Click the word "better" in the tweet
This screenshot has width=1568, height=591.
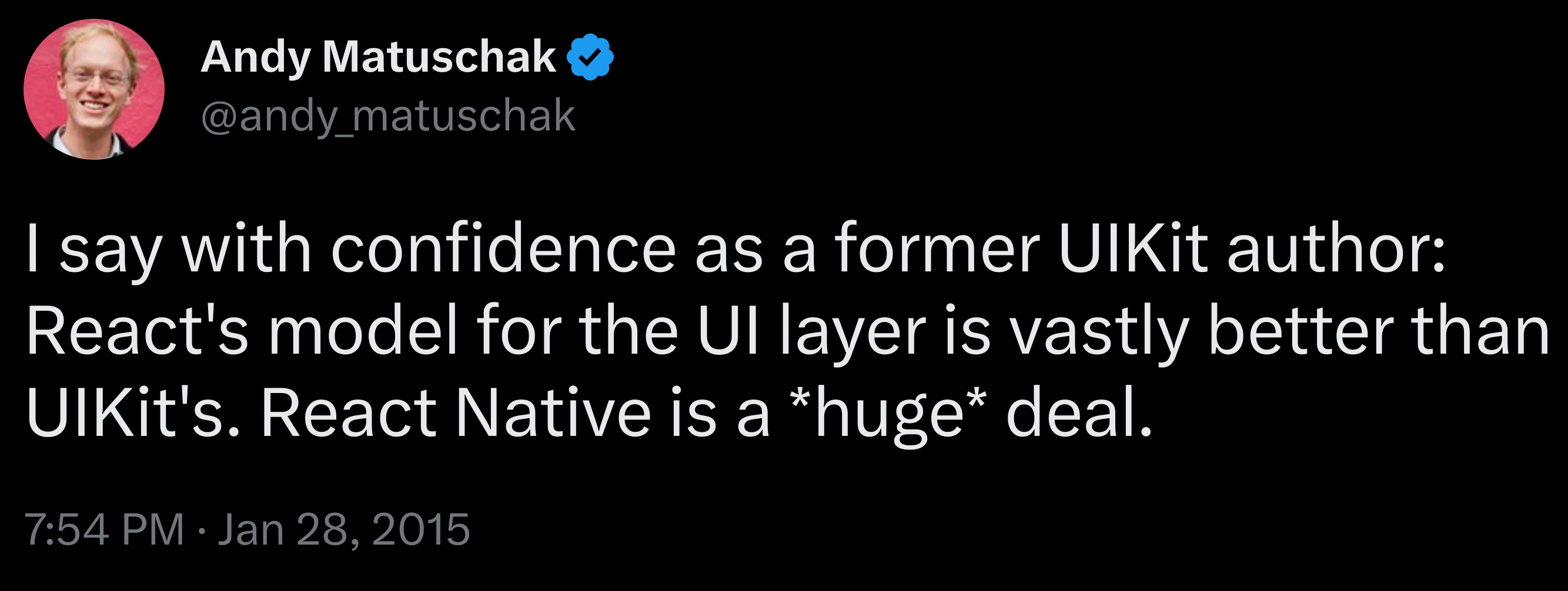coord(1300,332)
